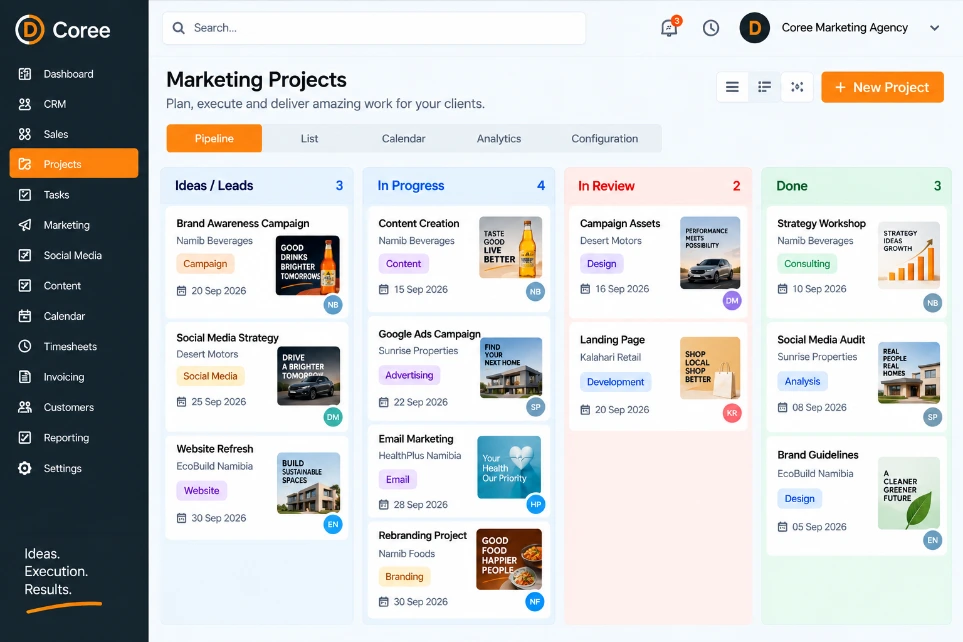Click the 05 Sep 2026 date on Brand Guidelines
Image resolution: width=963 pixels, height=642 pixels.
(819, 527)
